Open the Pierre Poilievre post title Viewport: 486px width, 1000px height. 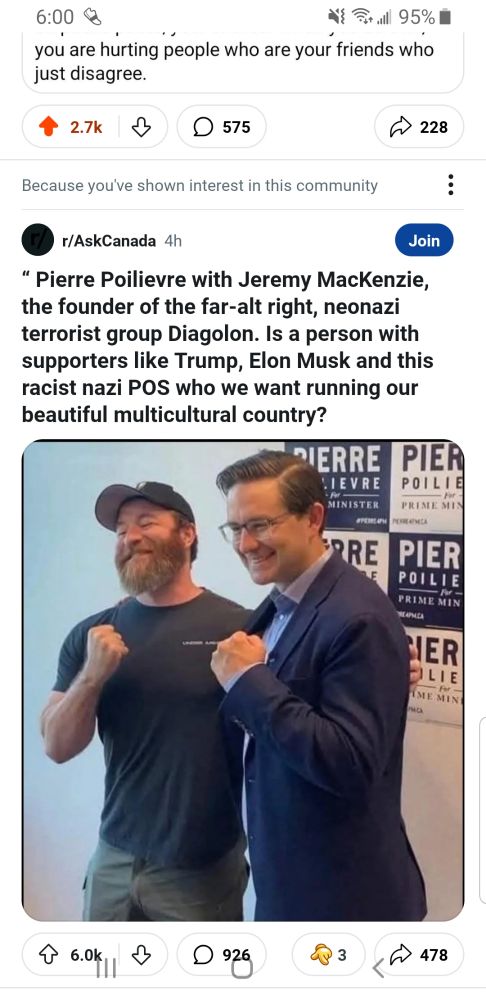(x=228, y=347)
